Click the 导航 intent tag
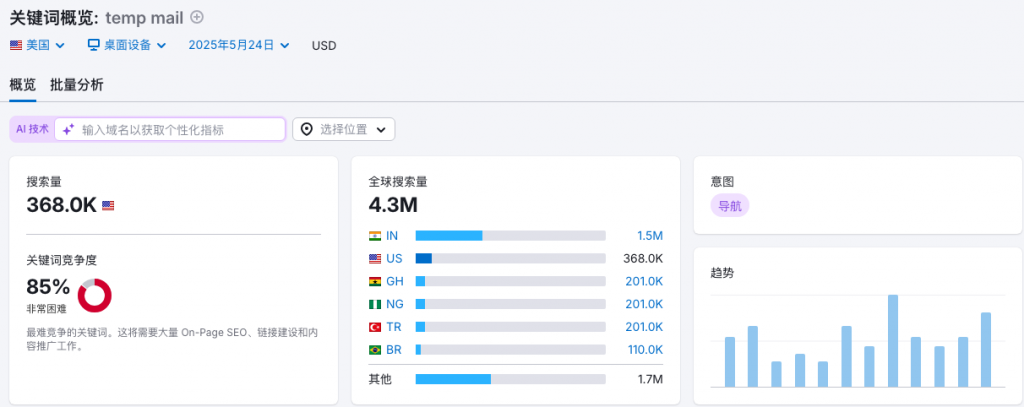The width and height of the screenshot is (1024, 407). (x=729, y=206)
